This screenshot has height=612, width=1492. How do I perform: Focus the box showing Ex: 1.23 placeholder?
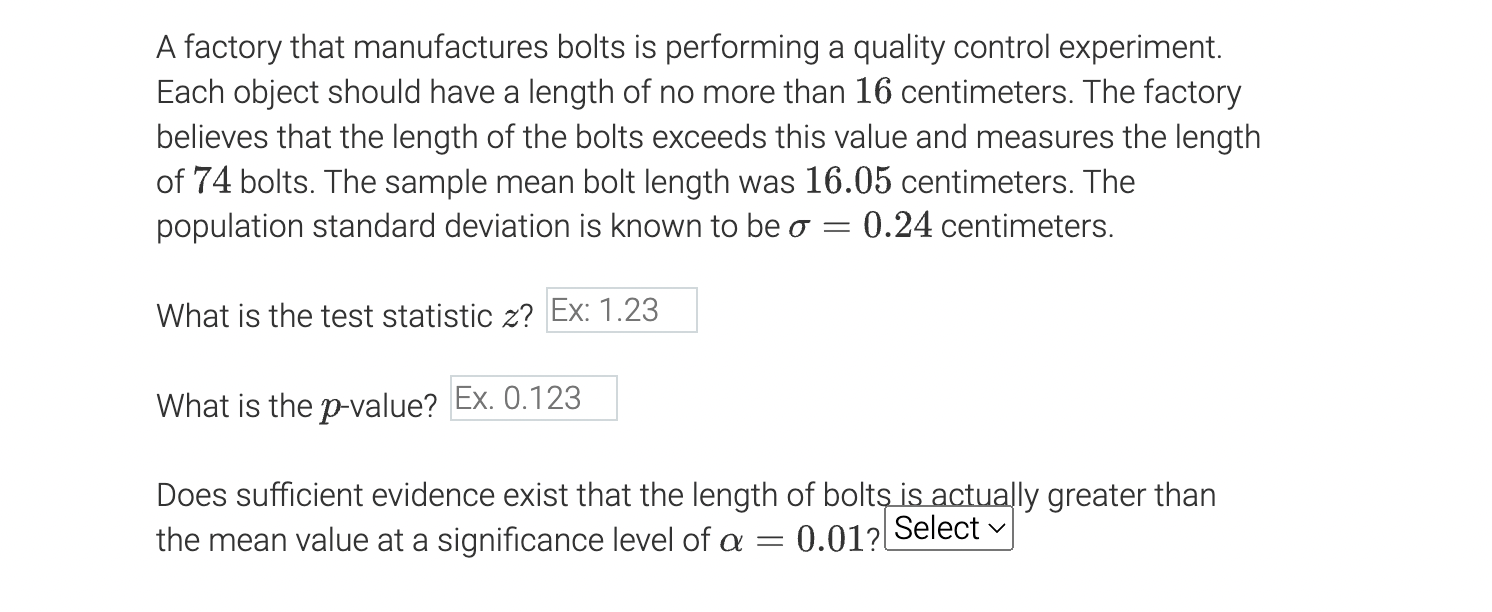(620, 310)
